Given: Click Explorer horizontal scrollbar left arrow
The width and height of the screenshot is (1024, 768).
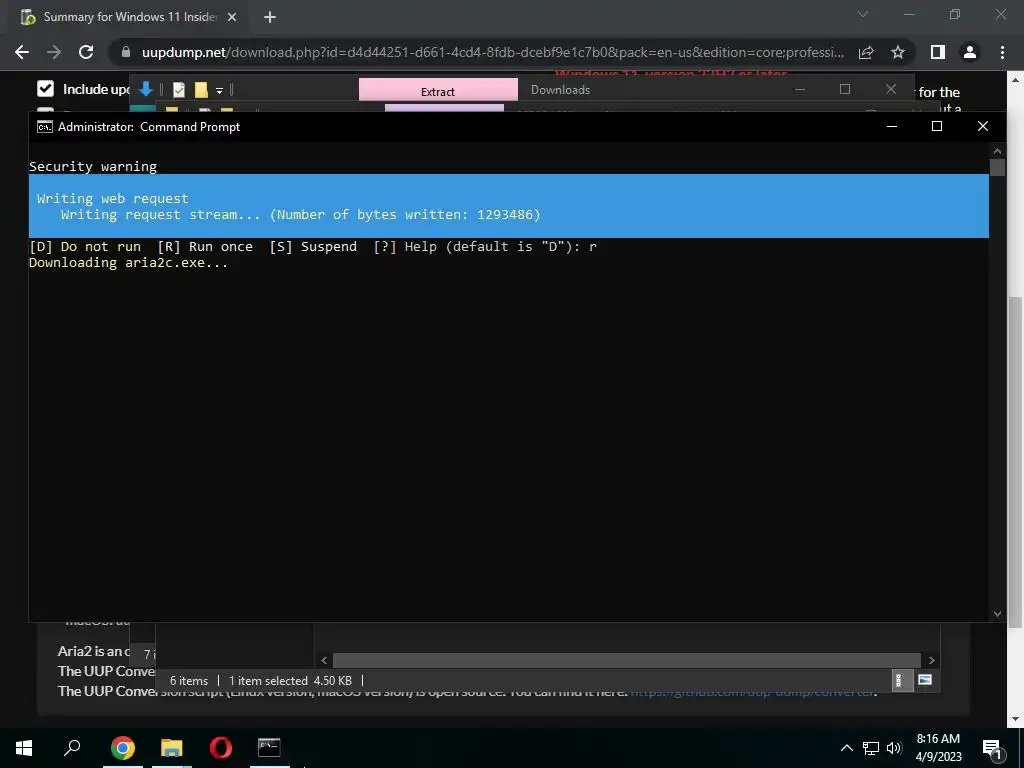Looking at the screenshot, I should pos(324,660).
